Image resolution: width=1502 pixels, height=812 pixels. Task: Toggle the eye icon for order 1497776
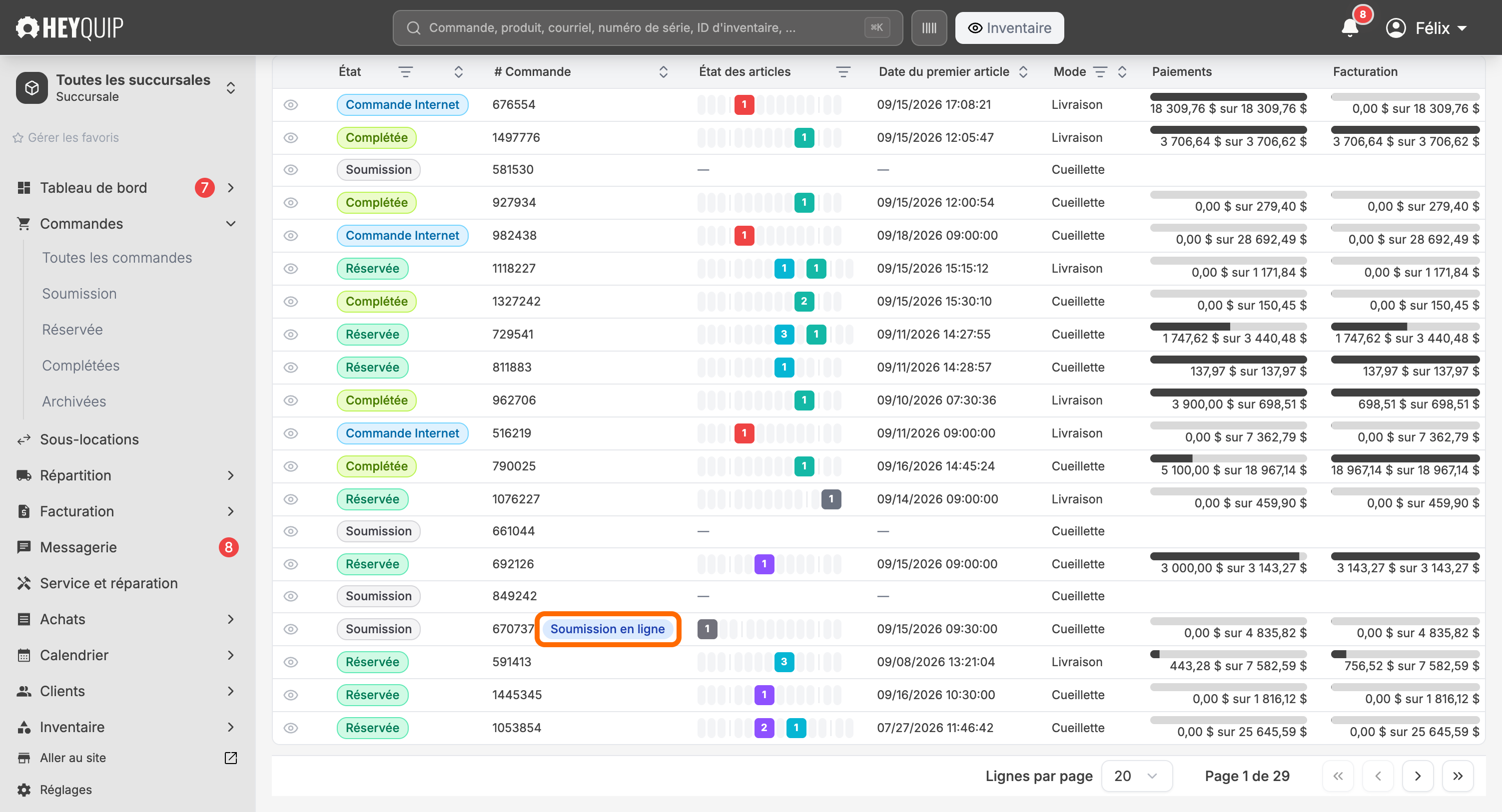pos(291,137)
